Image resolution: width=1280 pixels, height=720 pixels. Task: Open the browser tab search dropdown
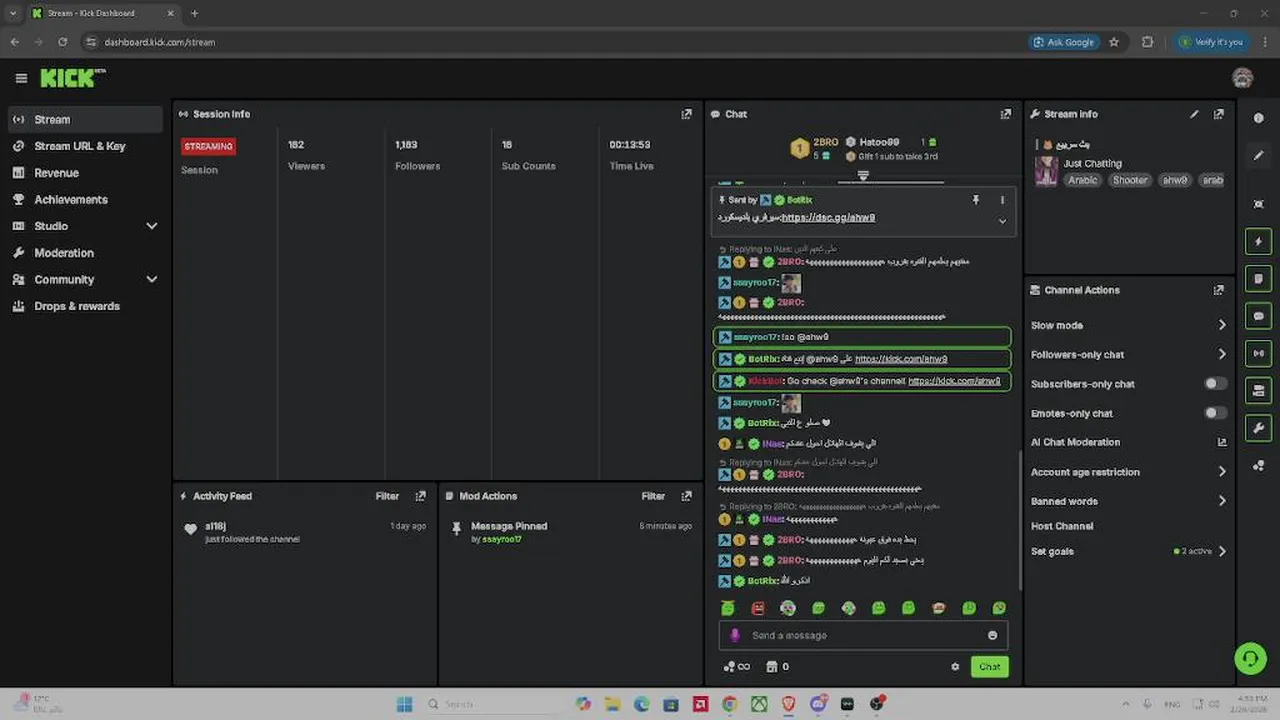click(x=12, y=13)
